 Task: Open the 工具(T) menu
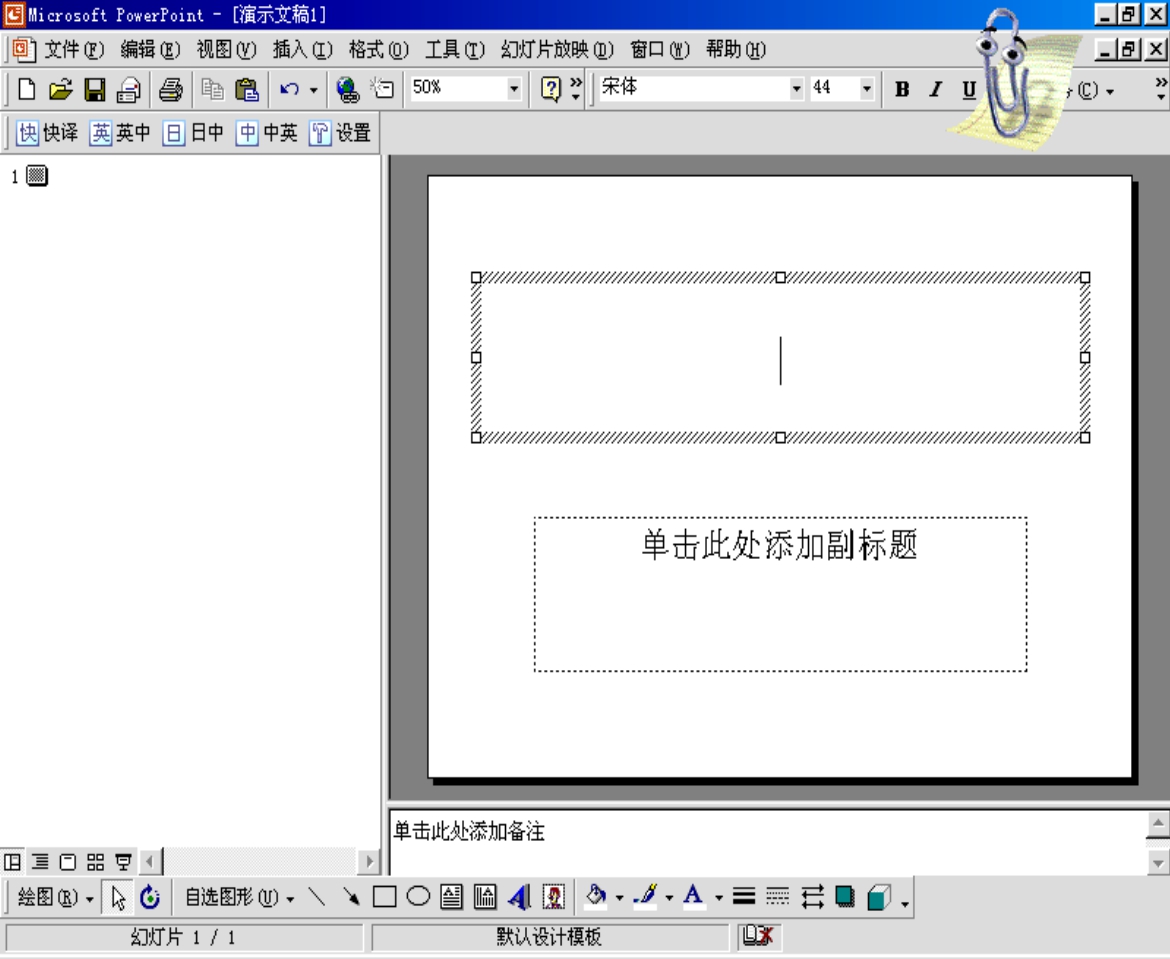(x=454, y=50)
